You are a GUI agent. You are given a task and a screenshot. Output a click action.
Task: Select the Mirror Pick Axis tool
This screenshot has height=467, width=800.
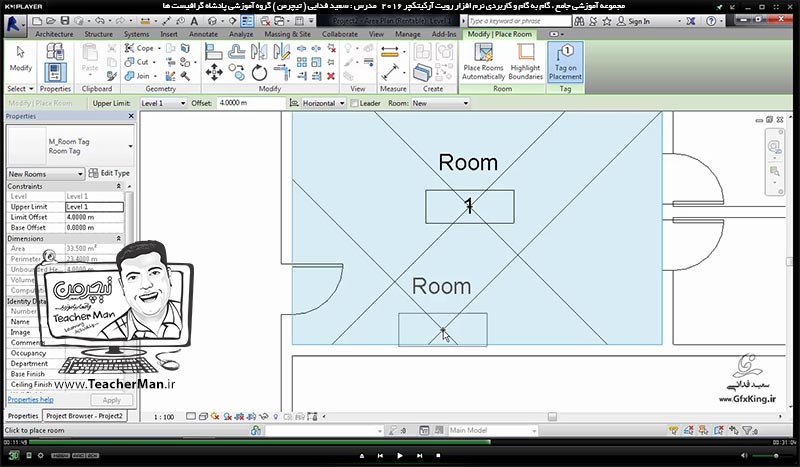click(259, 51)
